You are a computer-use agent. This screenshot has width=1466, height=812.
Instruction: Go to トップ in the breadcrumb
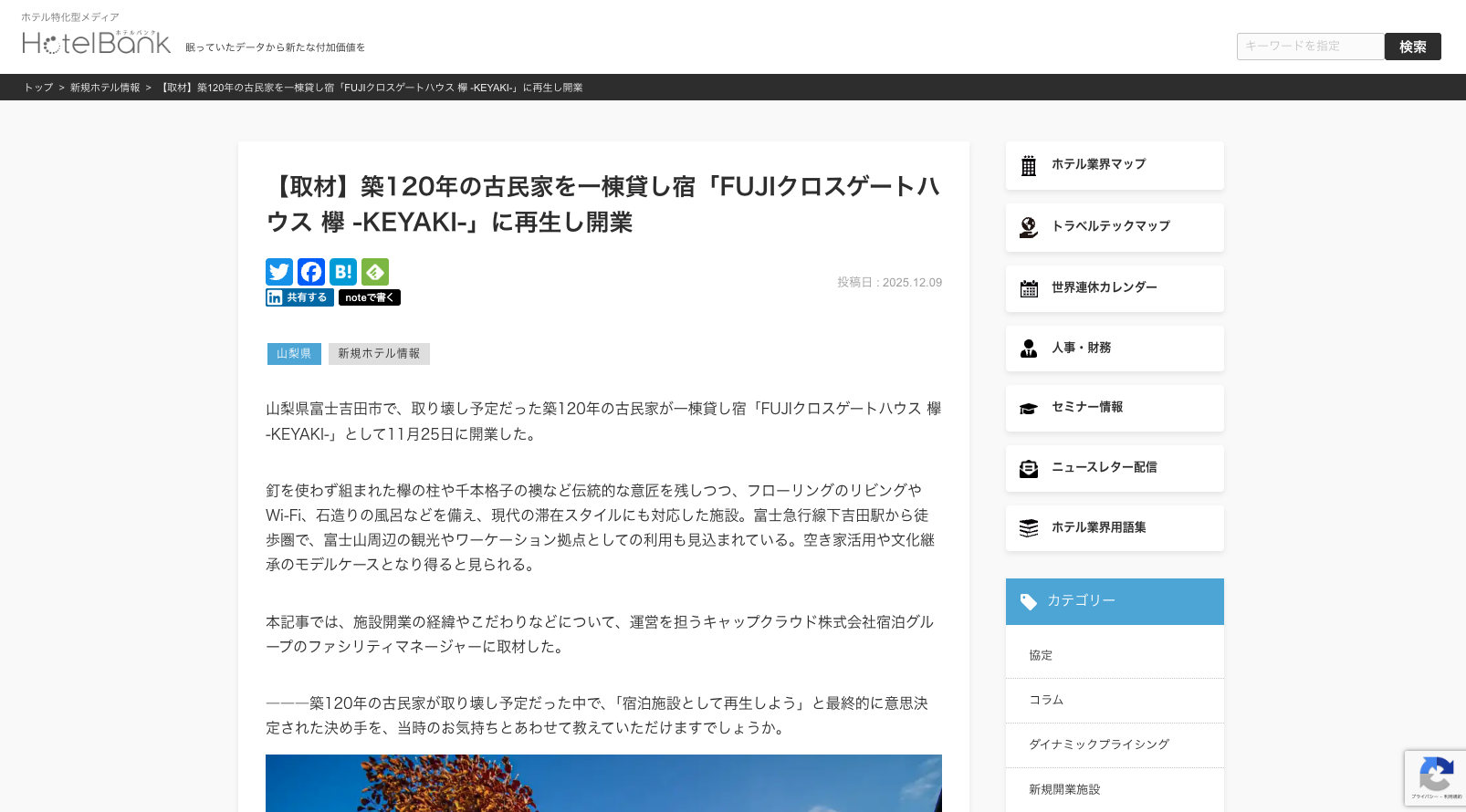(38, 88)
